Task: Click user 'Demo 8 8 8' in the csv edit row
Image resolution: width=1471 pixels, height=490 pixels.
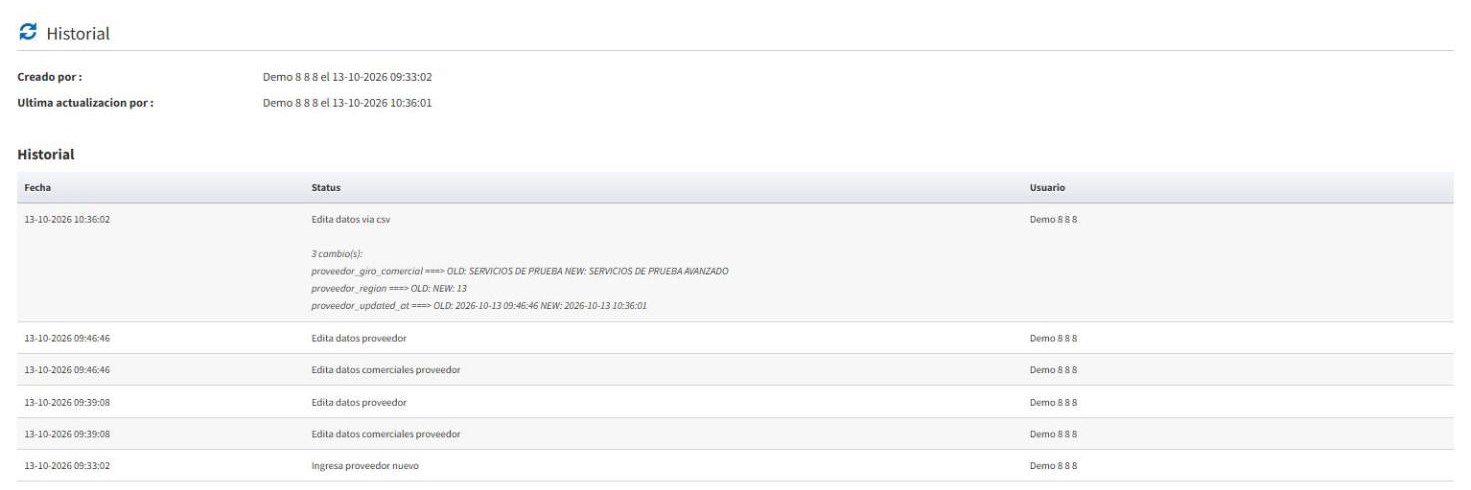Action: pyautogui.click(x=1053, y=219)
